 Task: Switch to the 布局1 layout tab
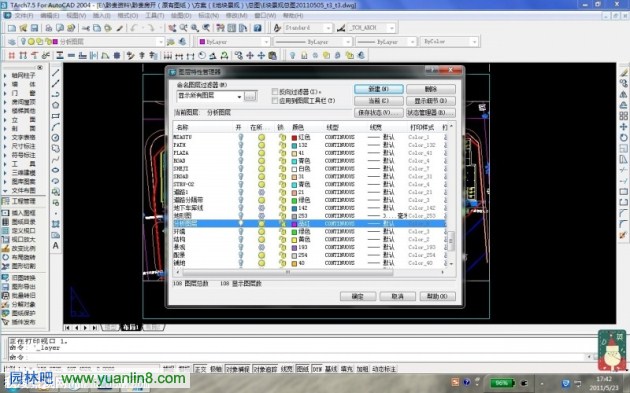[x=131, y=327]
